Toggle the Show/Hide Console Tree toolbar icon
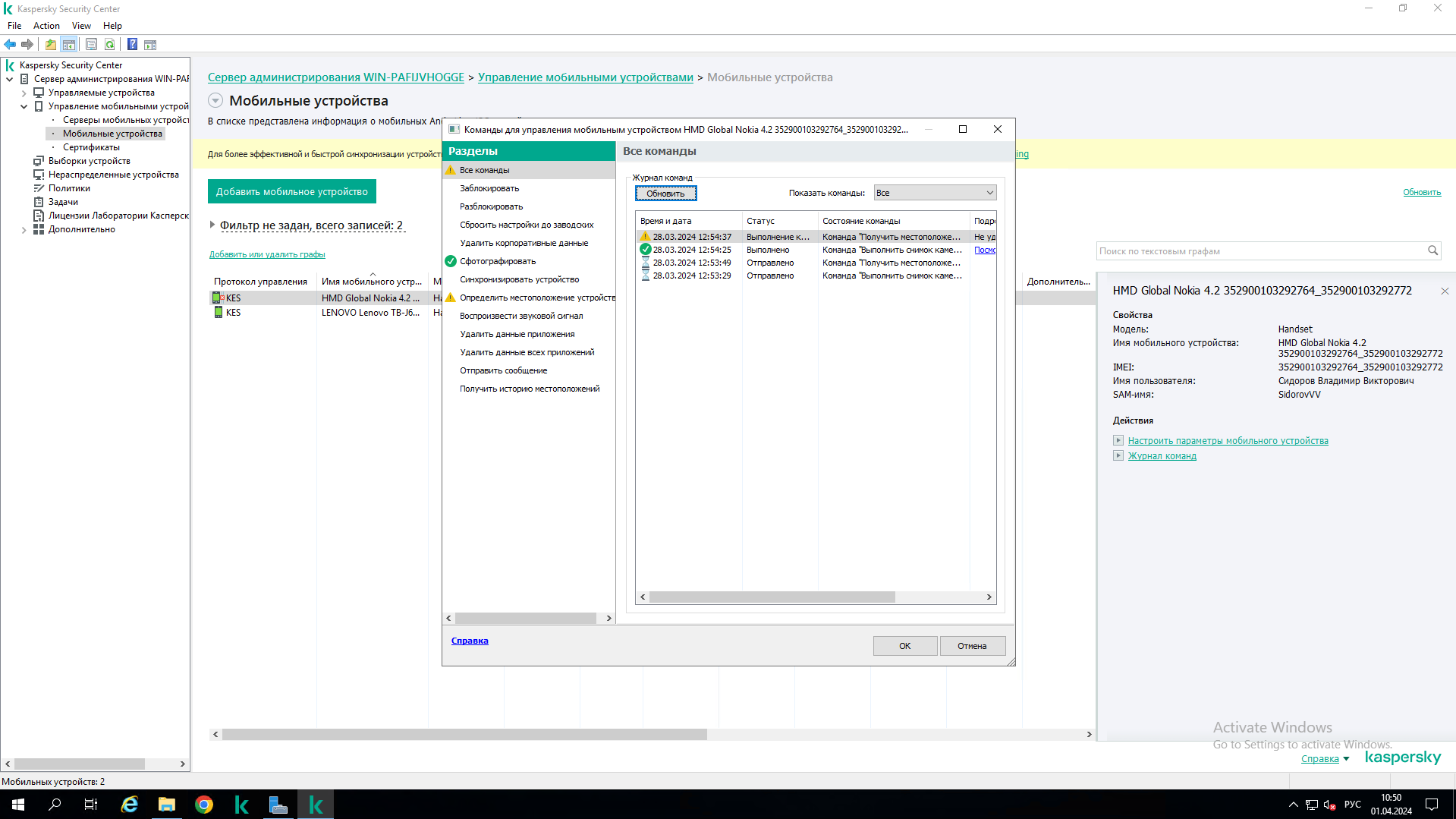 (x=69, y=45)
